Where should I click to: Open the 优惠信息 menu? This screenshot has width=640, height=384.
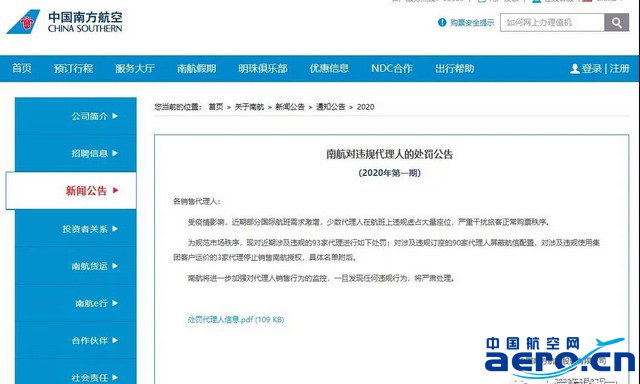point(329,69)
